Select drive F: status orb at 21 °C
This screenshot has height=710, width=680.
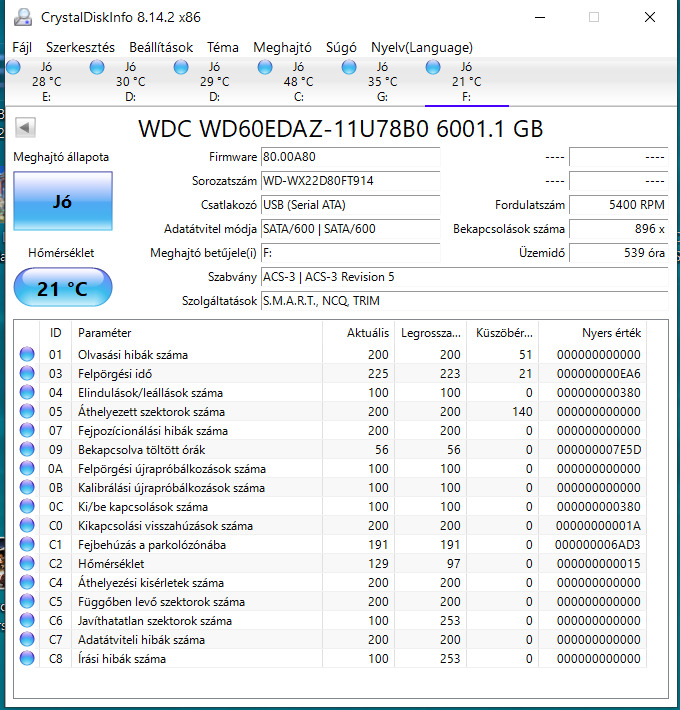click(433, 67)
